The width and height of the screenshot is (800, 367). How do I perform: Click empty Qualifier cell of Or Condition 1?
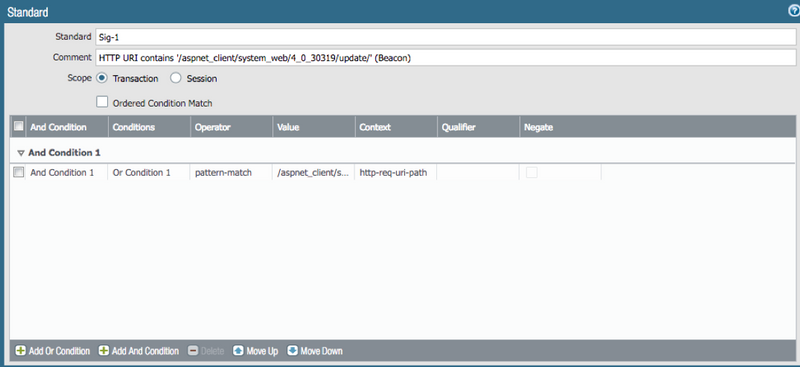coord(479,173)
